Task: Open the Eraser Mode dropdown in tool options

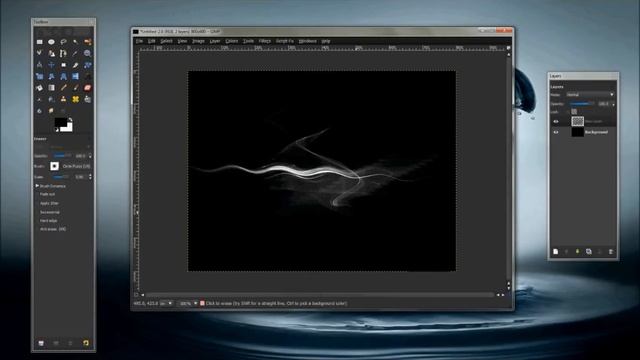Action: pyautogui.click(x=70, y=147)
